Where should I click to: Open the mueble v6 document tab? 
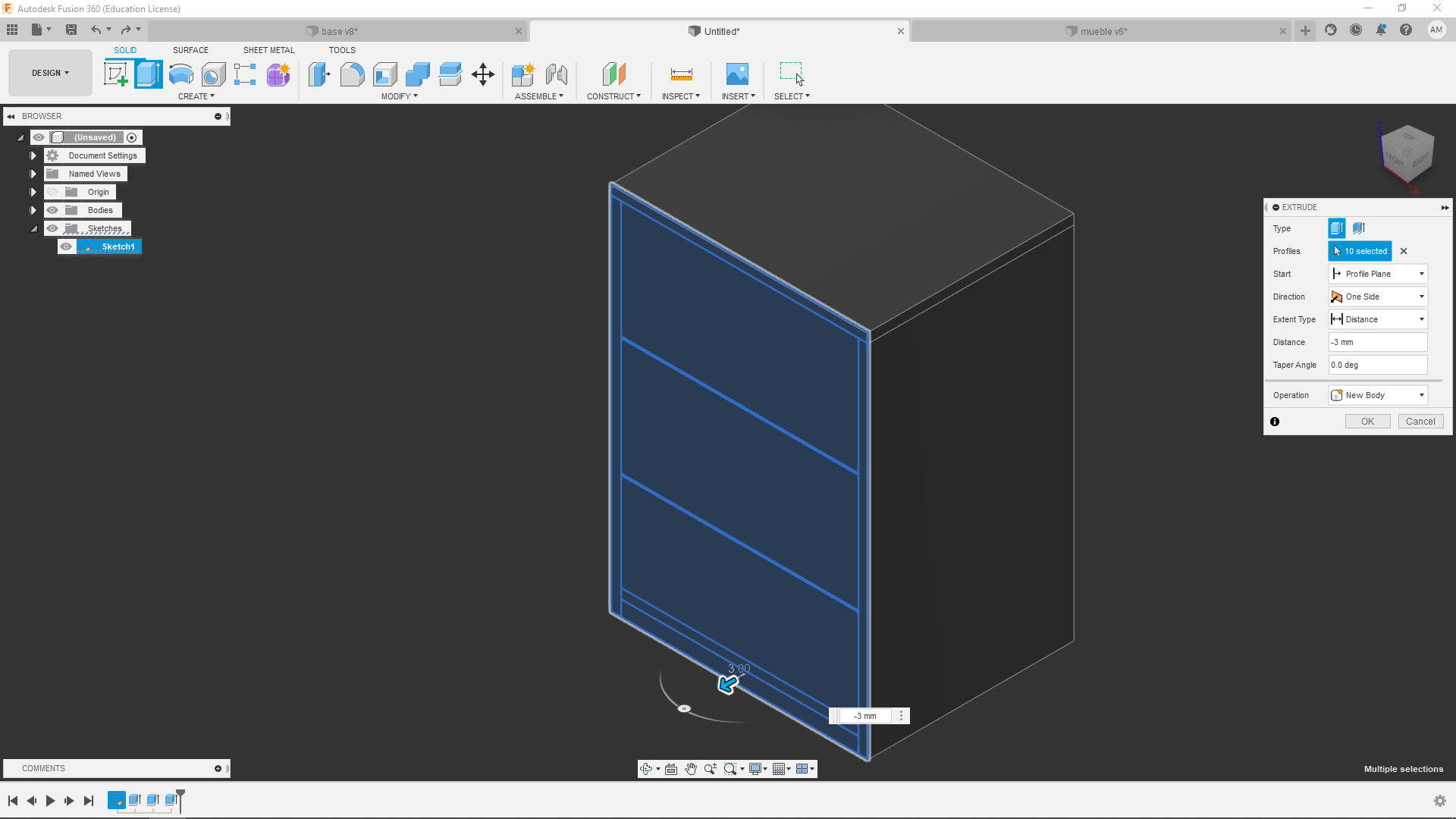click(x=1103, y=31)
